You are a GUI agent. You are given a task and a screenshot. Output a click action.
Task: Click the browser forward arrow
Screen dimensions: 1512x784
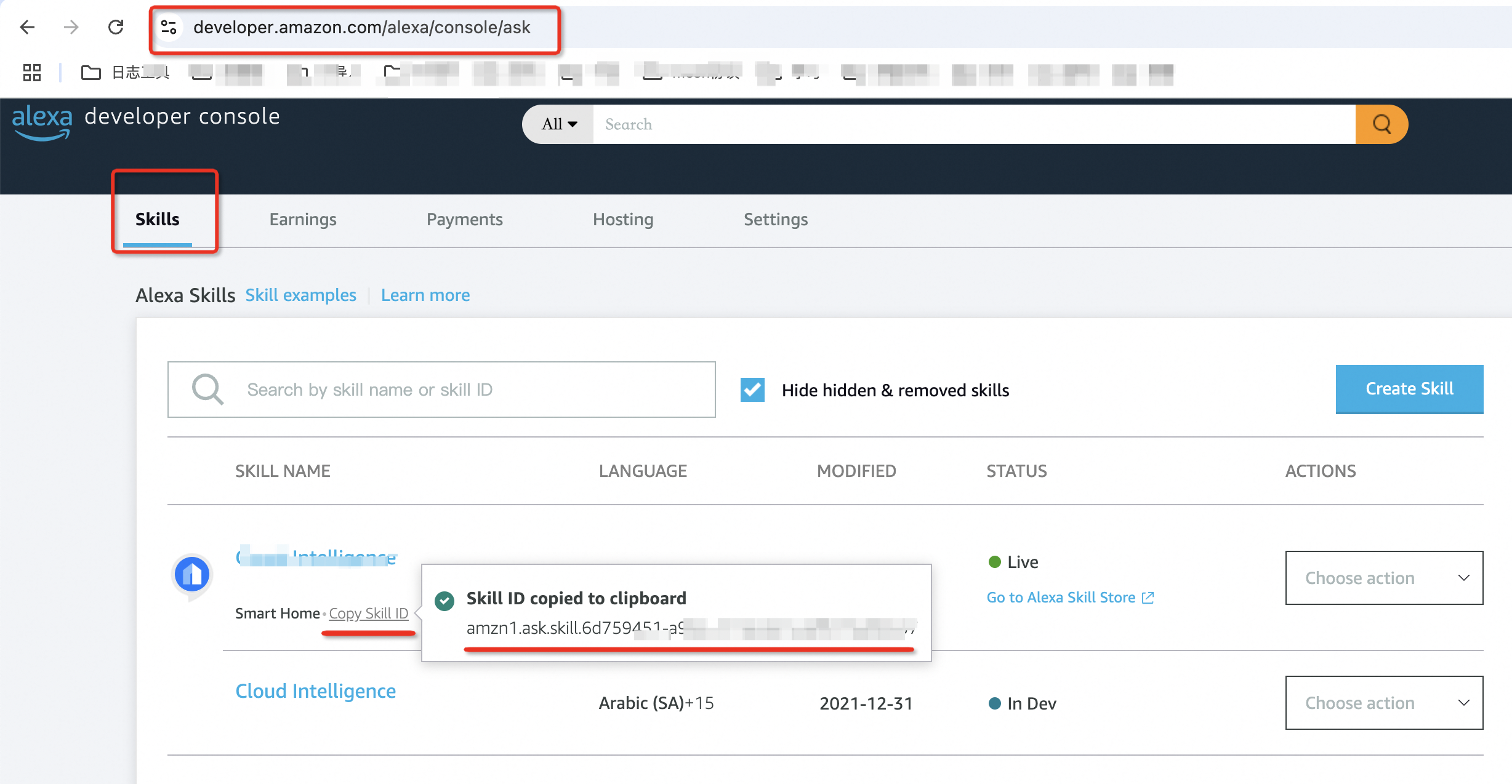pos(71,27)
